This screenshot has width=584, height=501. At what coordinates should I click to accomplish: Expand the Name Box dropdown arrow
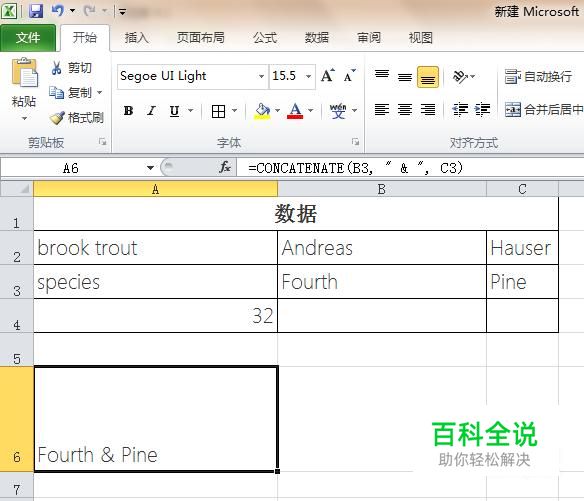(x=150, y=168)
